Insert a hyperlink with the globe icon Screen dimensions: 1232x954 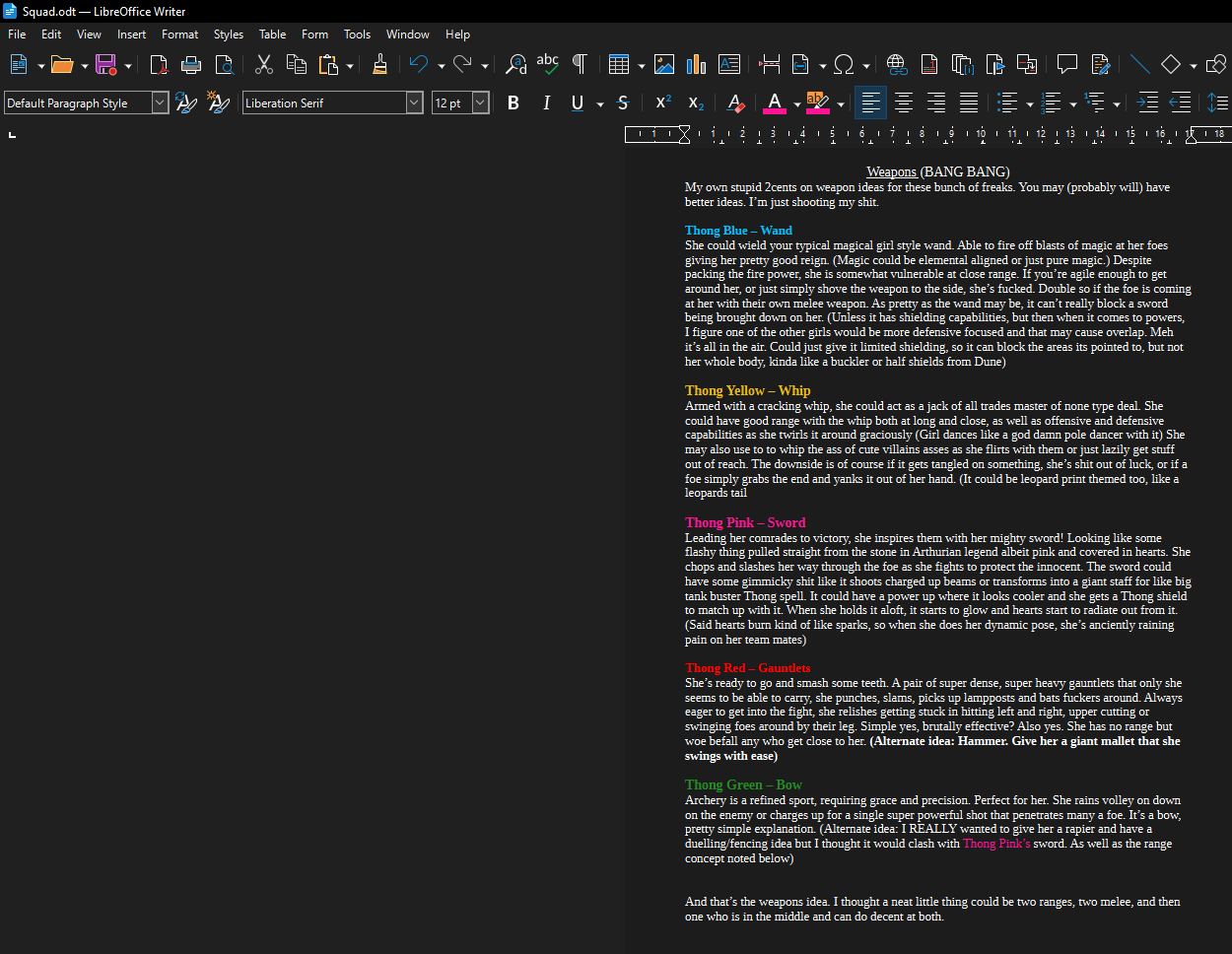896,64
